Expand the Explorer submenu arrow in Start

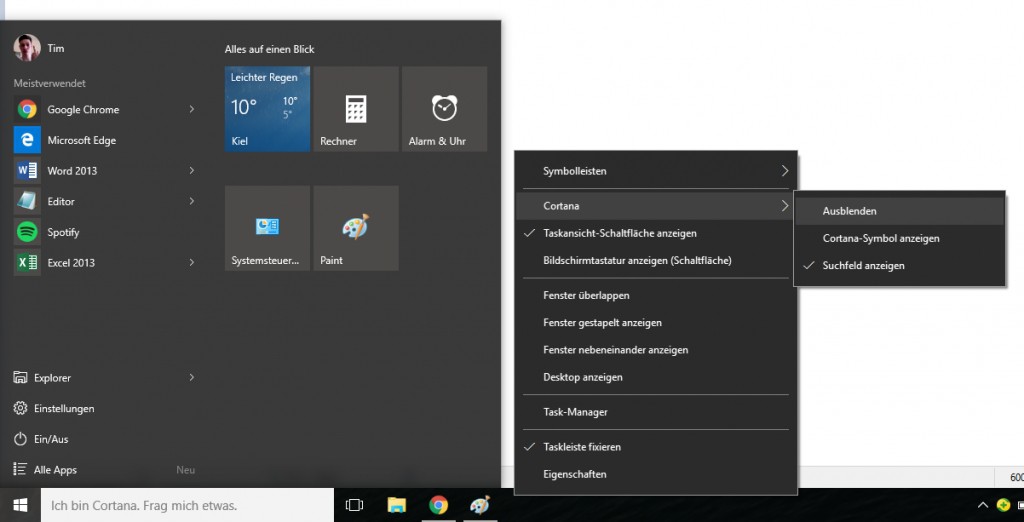(x=191, y=378)
